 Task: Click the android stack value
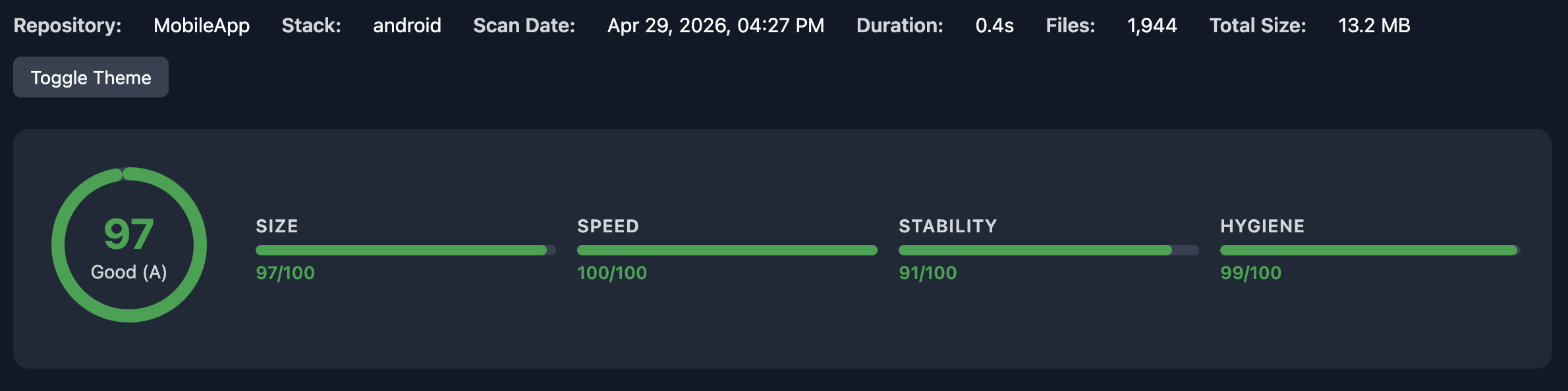coord(407,26)
